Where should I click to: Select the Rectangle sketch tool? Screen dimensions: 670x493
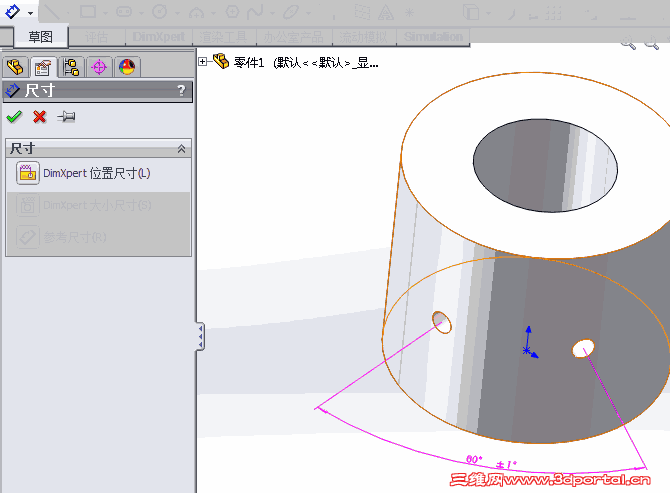click(88, 12)
